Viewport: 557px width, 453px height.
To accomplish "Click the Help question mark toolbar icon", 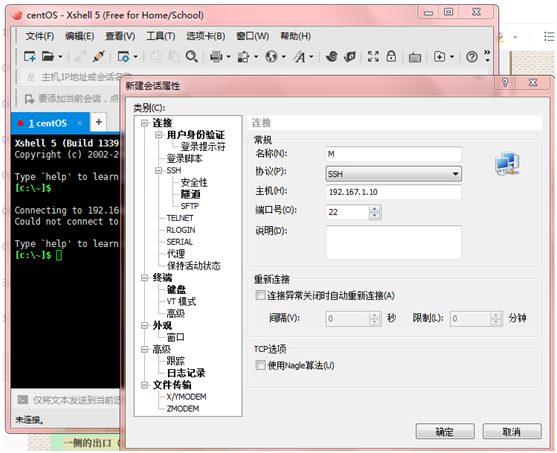I will pos(472,56).
